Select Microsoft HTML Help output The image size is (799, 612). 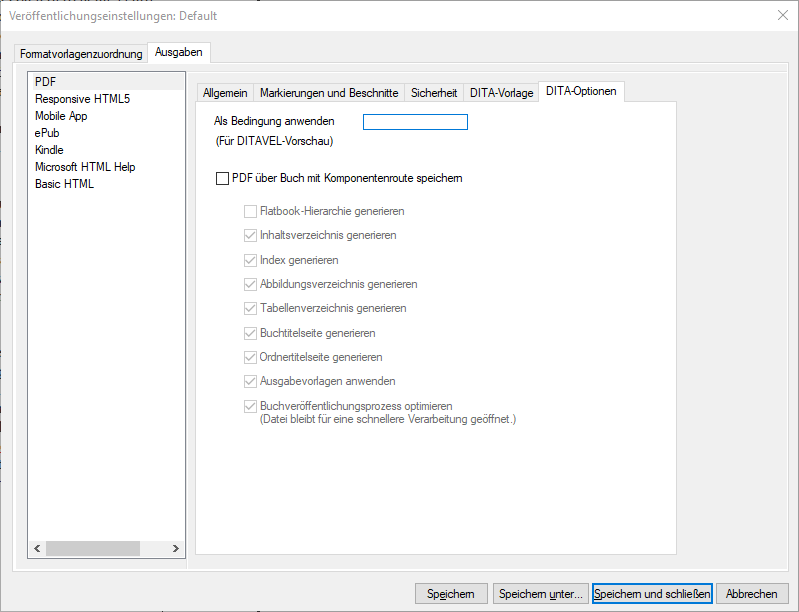coord(85,167)
